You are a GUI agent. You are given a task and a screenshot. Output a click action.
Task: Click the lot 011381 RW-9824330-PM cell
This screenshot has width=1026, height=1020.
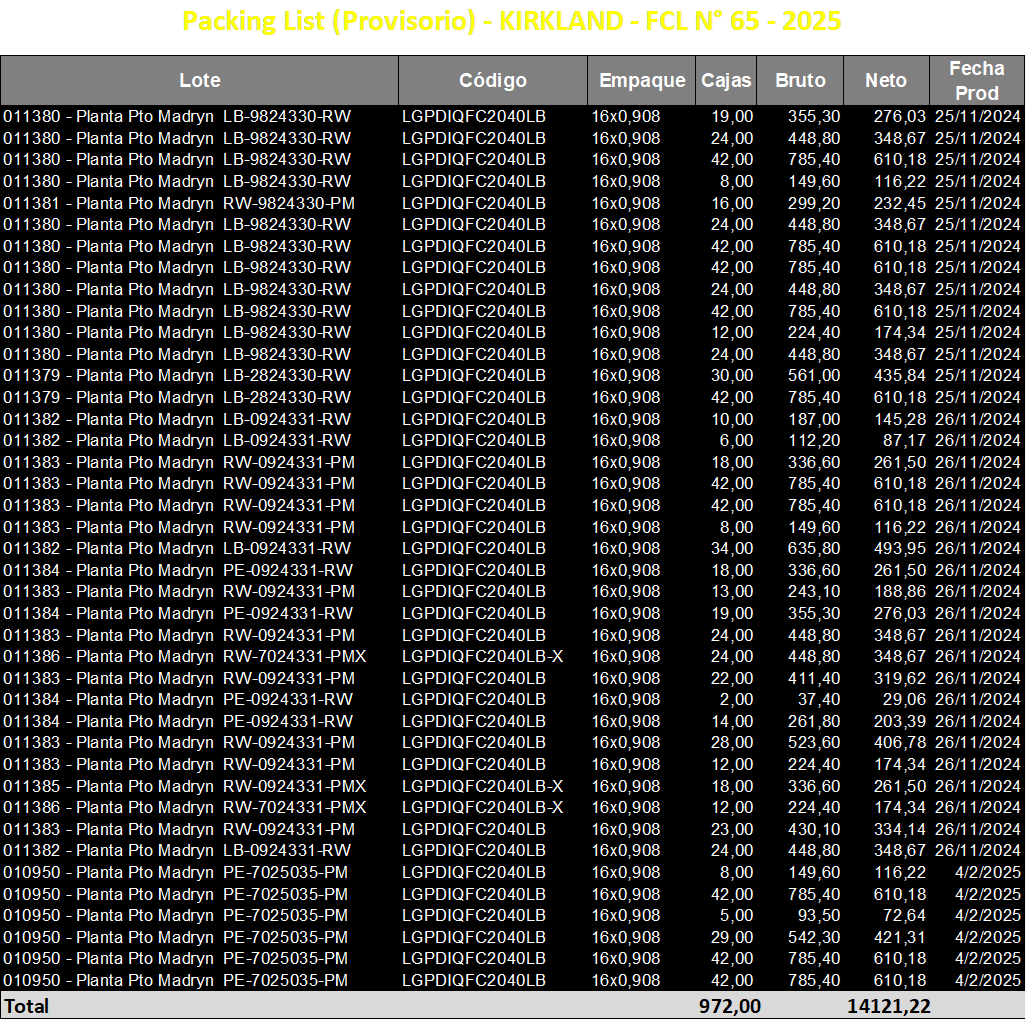click(179, 203)
